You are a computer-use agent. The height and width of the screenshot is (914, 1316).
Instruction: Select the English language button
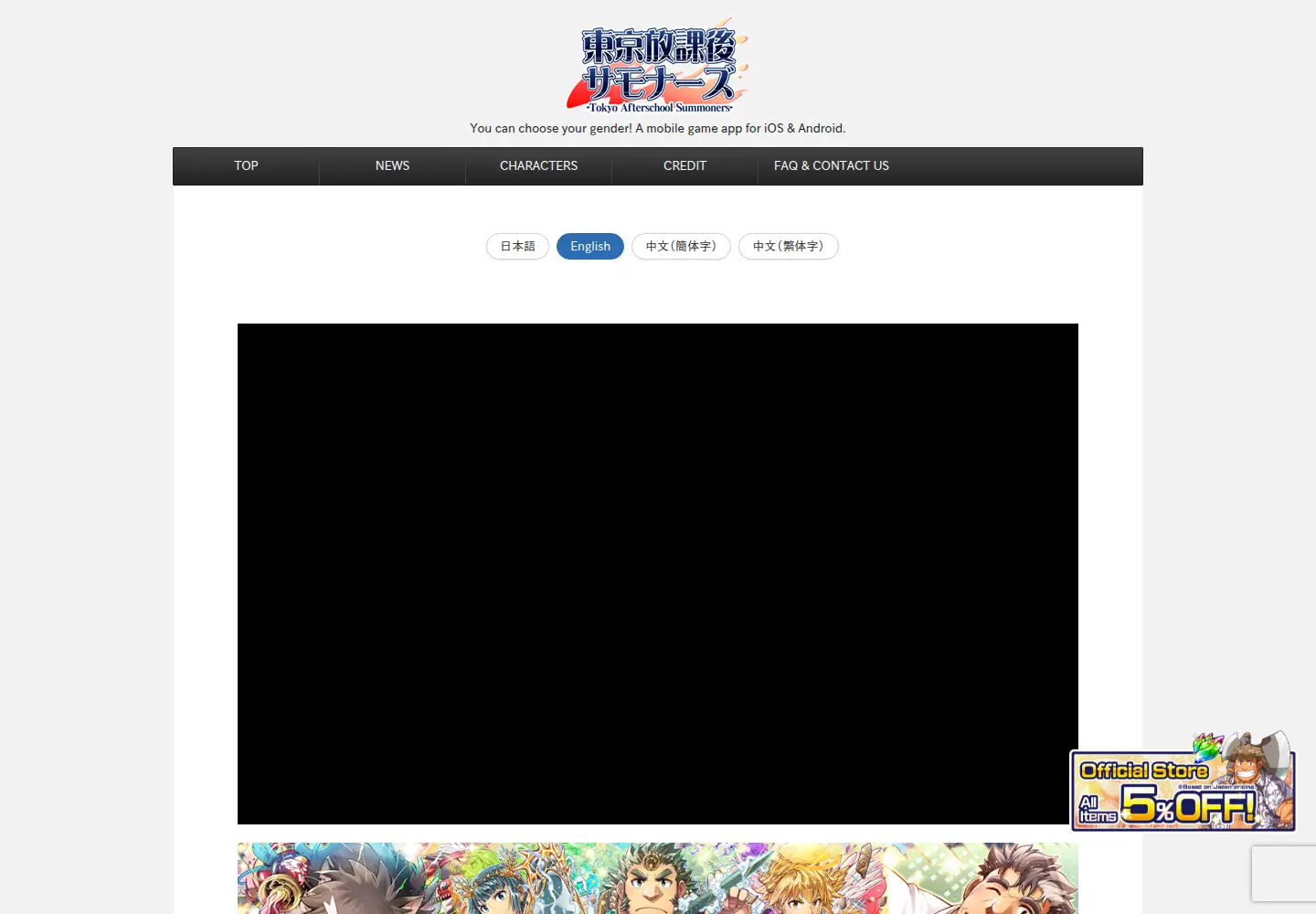(x=590, y=247)
